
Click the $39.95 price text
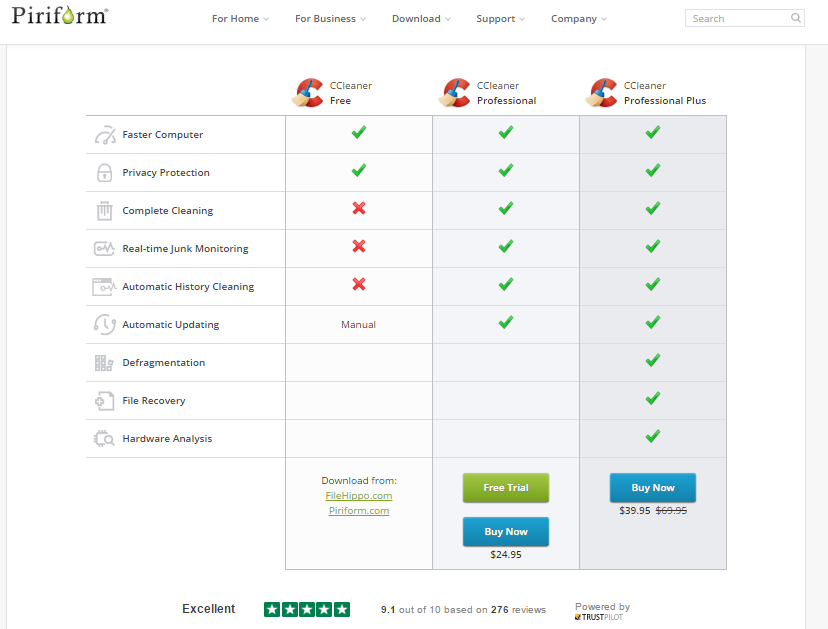(x=635, y=511)
